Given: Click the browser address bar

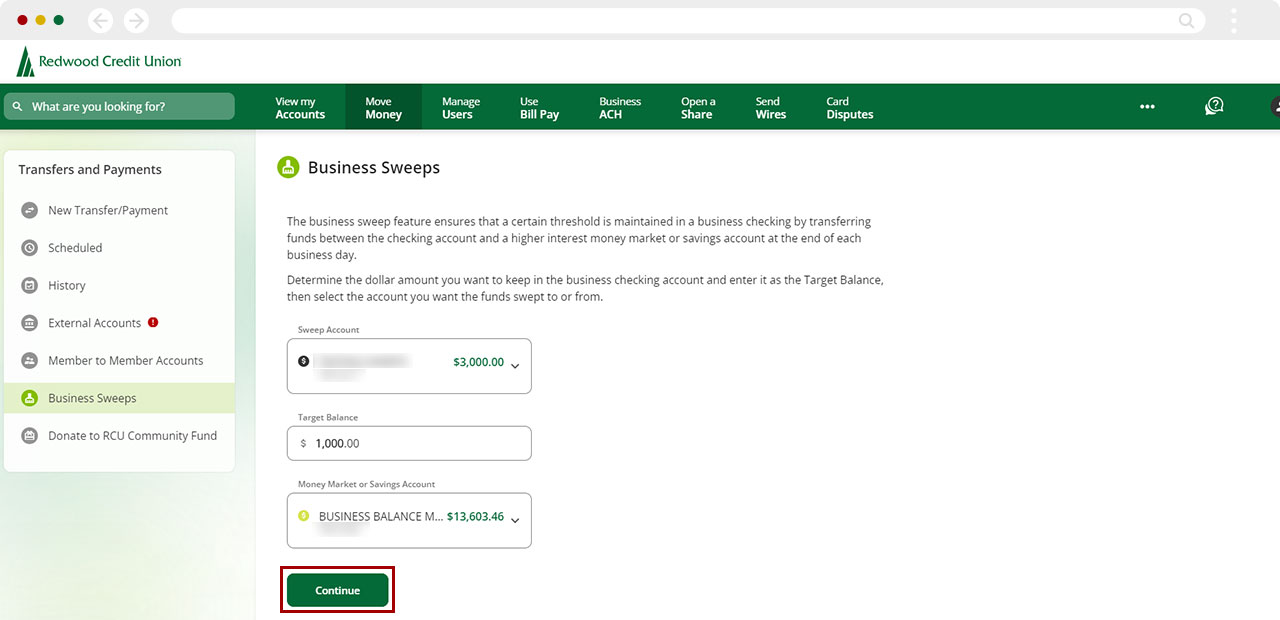Looking at the screenshot, I should pyautogui.click(x=688, y=20).
